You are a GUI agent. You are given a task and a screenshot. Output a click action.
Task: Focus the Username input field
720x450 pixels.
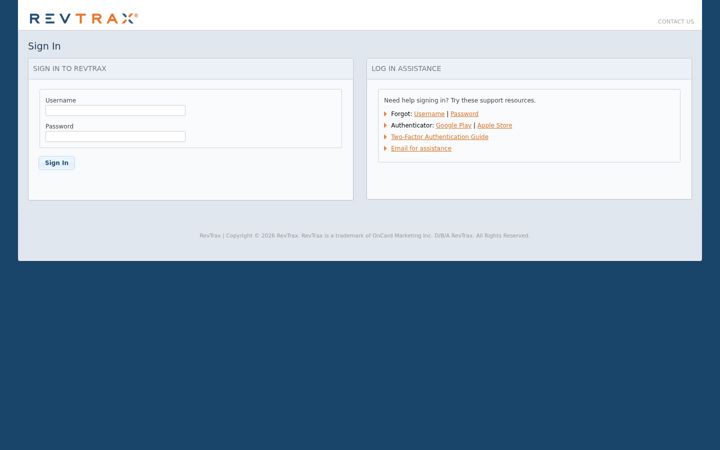pos(115,110)
